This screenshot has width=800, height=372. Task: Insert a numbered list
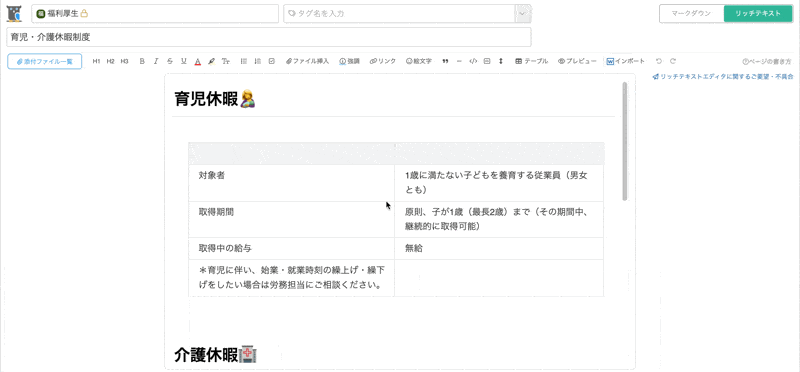click(258, 61)
